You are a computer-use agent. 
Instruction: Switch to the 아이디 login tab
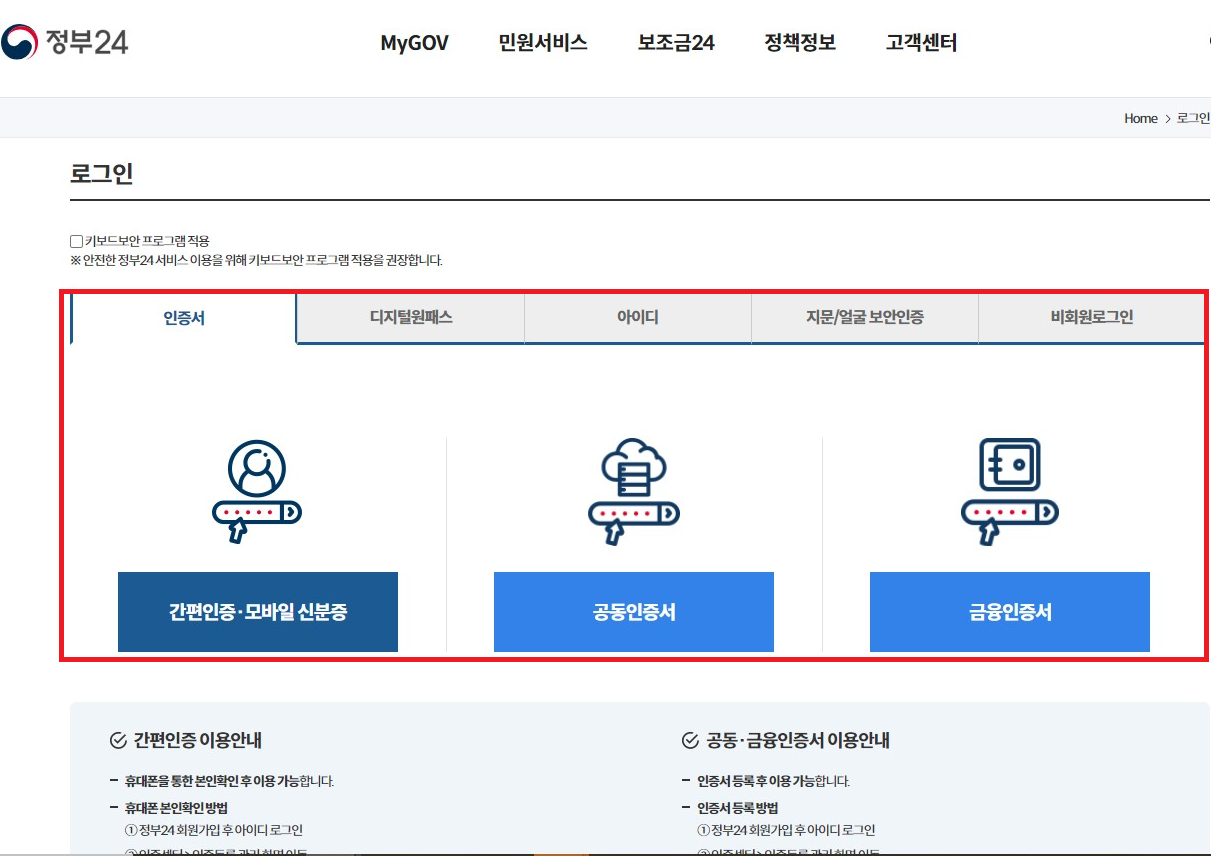click(638, 318)
